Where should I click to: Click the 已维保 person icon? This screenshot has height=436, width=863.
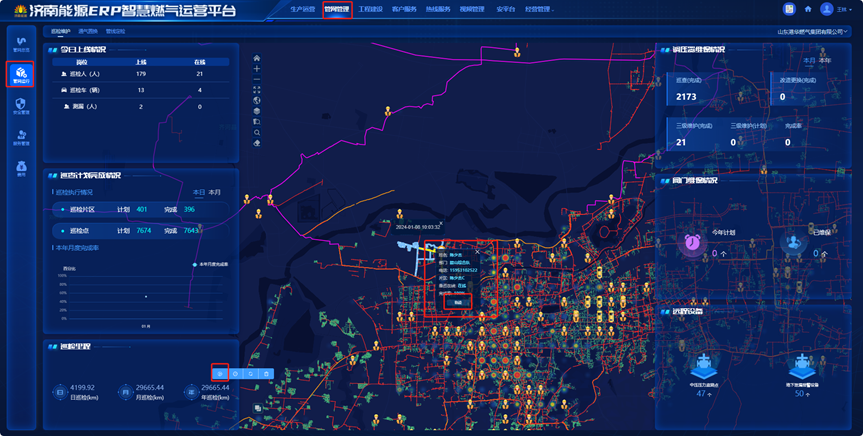click(x=793, y=242)
